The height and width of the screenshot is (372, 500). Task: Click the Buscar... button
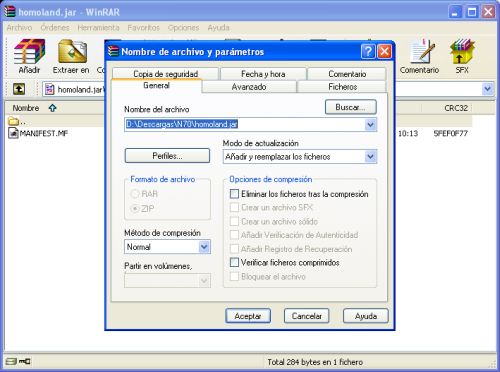[x=351, y=107]
